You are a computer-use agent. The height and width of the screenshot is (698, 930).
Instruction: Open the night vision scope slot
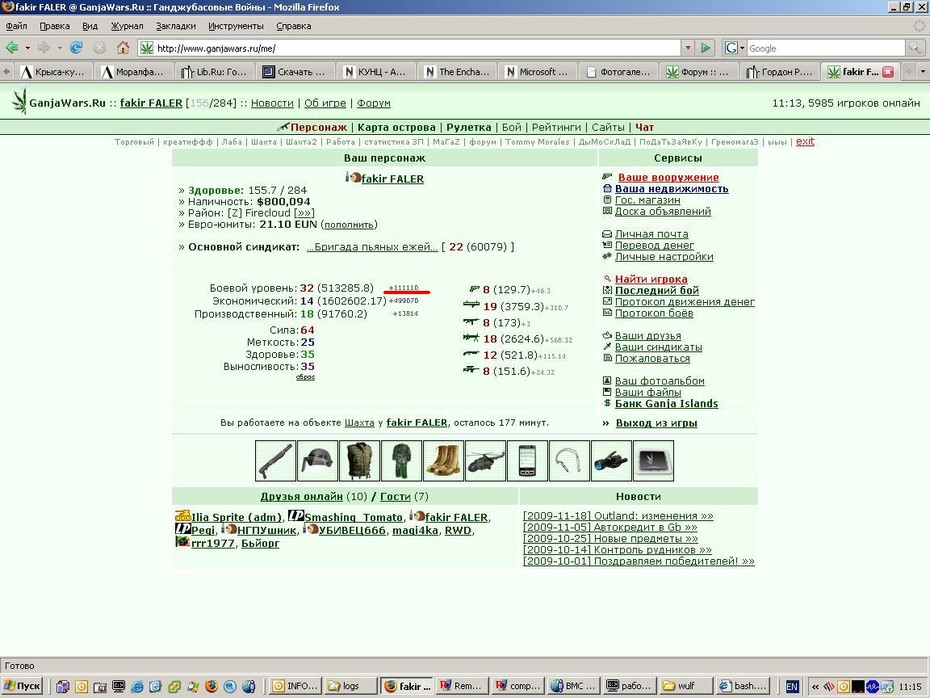(611, 460)
